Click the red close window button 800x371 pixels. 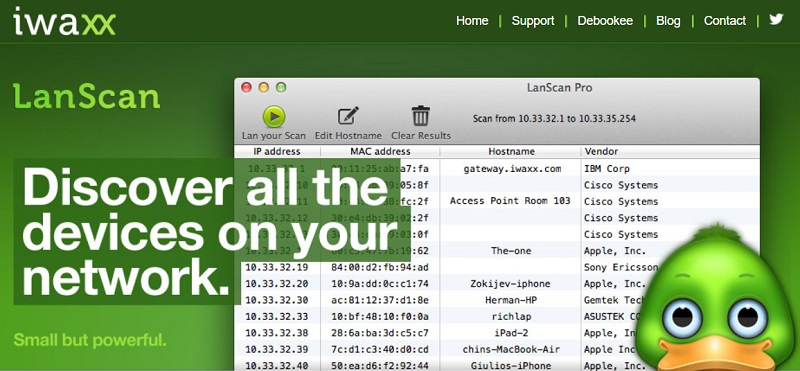(246, 87)
